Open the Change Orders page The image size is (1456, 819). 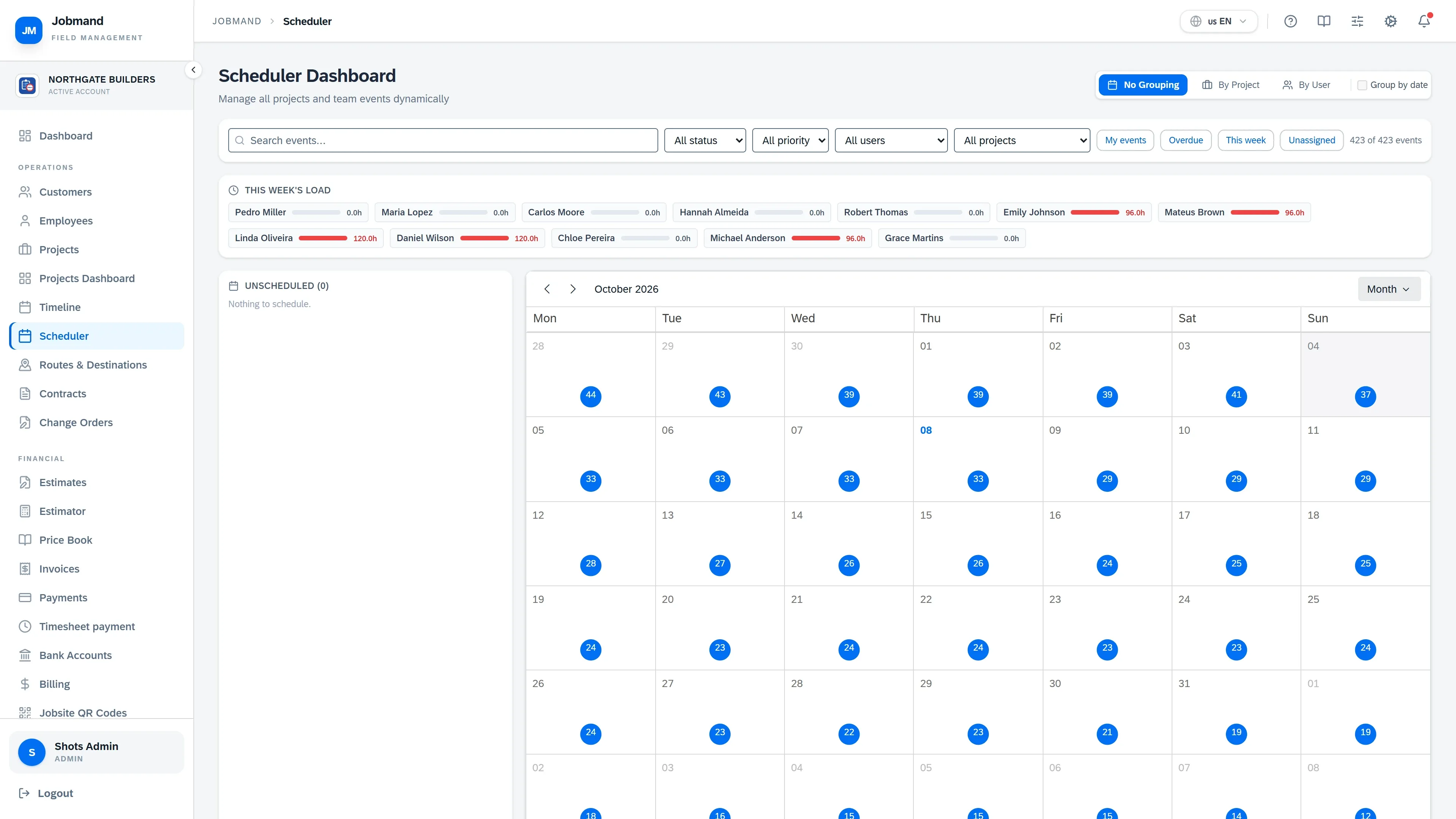(97, 422)
